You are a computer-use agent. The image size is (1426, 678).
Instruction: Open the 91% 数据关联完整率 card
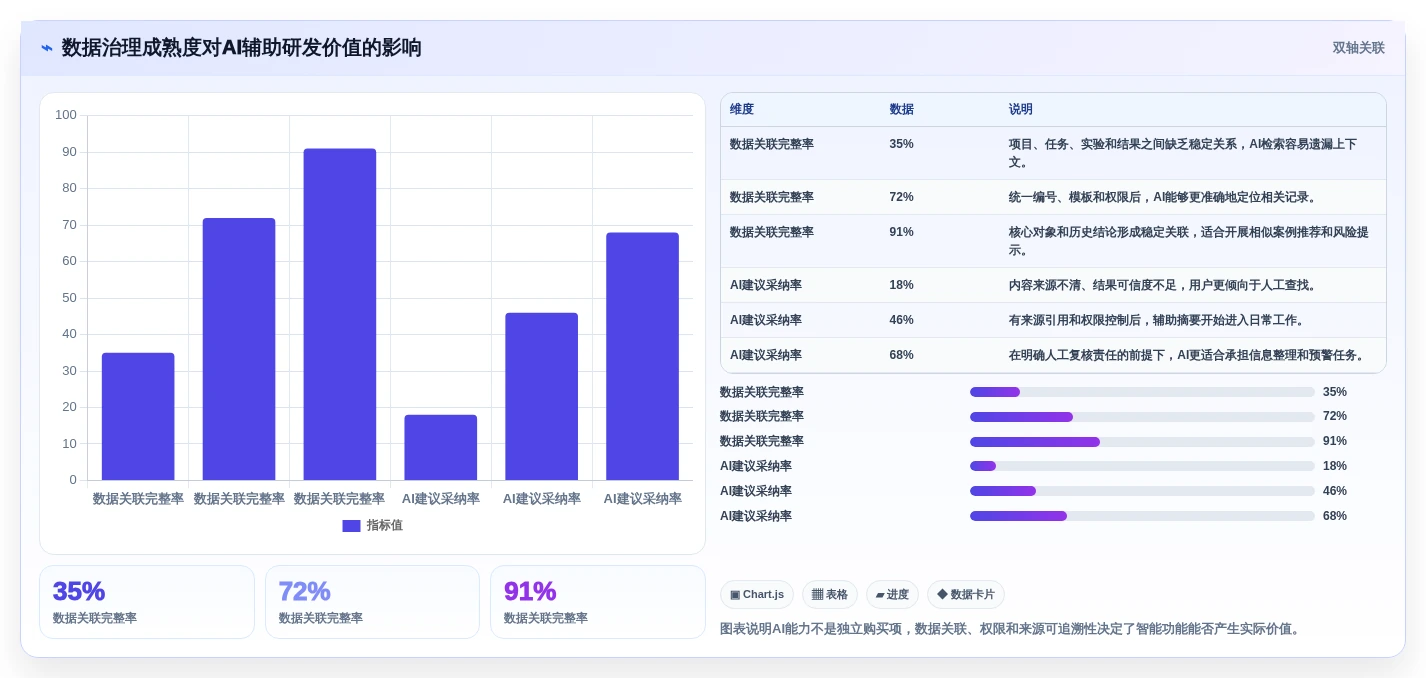click(598, 602)
